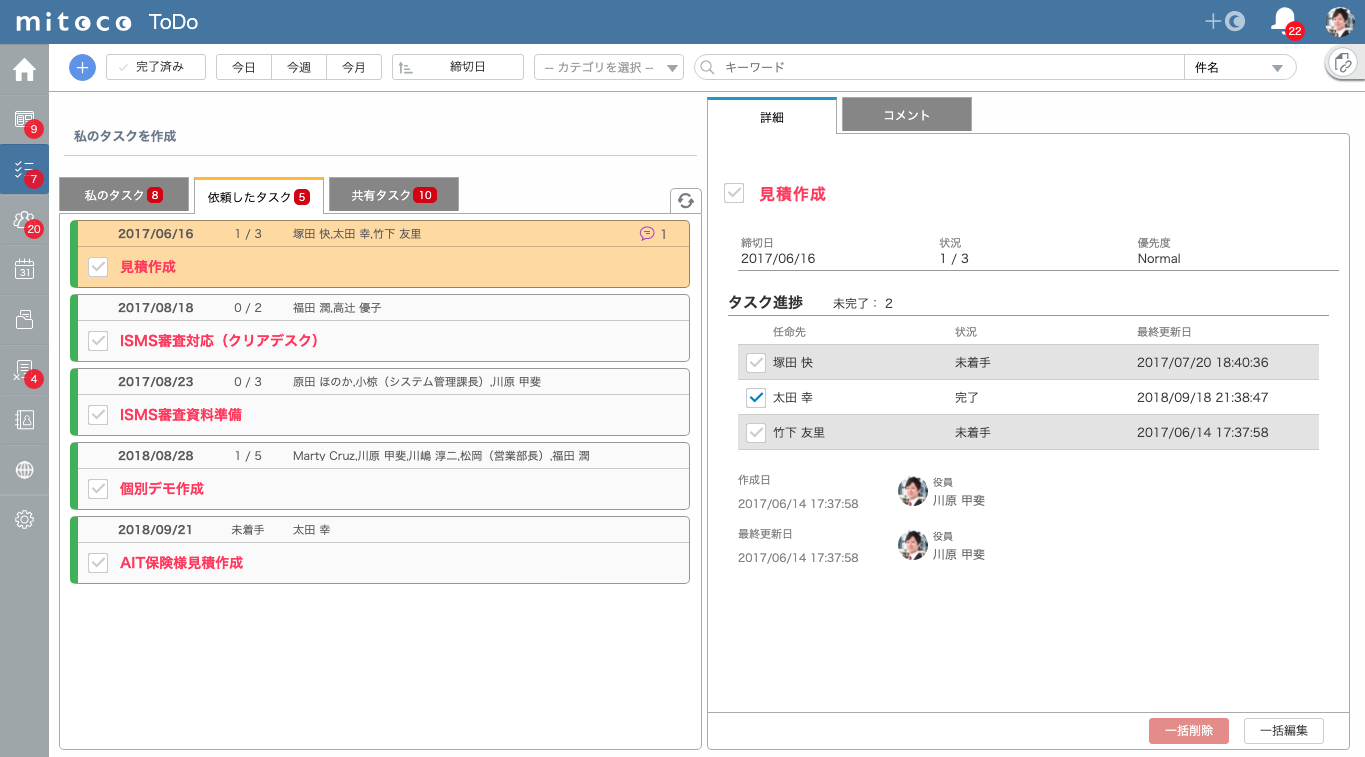Check the ISMS審査対応（クリアデスク） task
The width and height of the screenshot is (1365, 757).
pyautogui.click(x=98, y=341)
